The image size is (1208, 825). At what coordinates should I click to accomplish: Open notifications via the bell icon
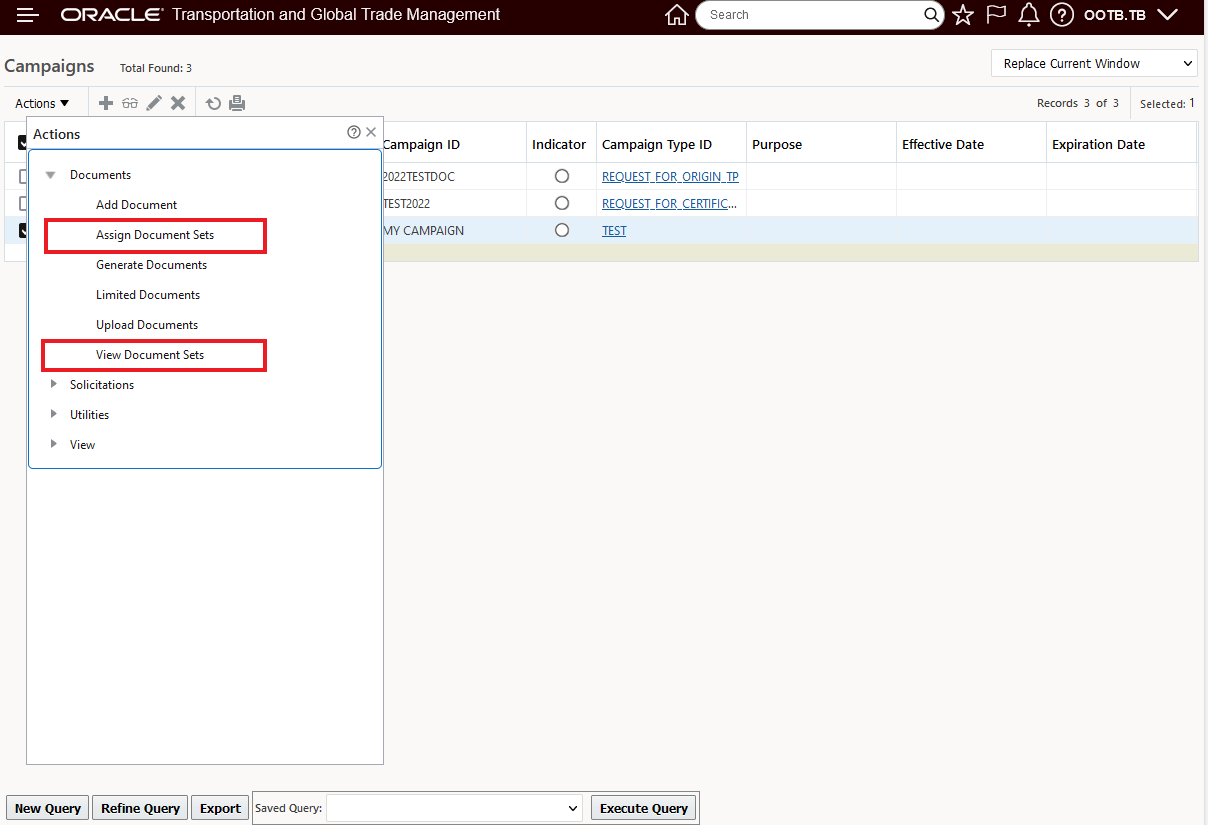pyautogui.click(x=1028, y=14)
